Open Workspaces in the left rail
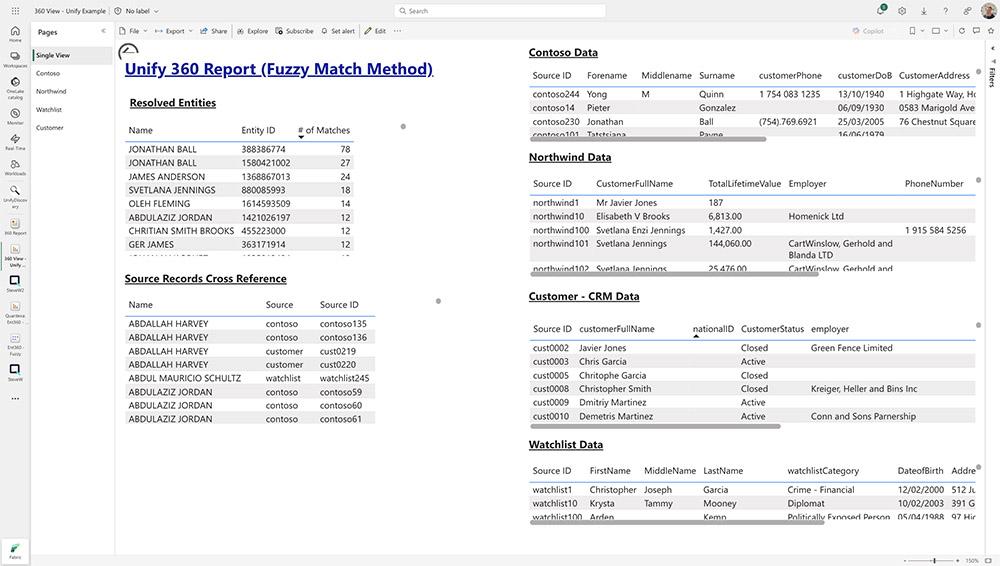Viewport: 1000px width, 566px height. click(15, 59)
